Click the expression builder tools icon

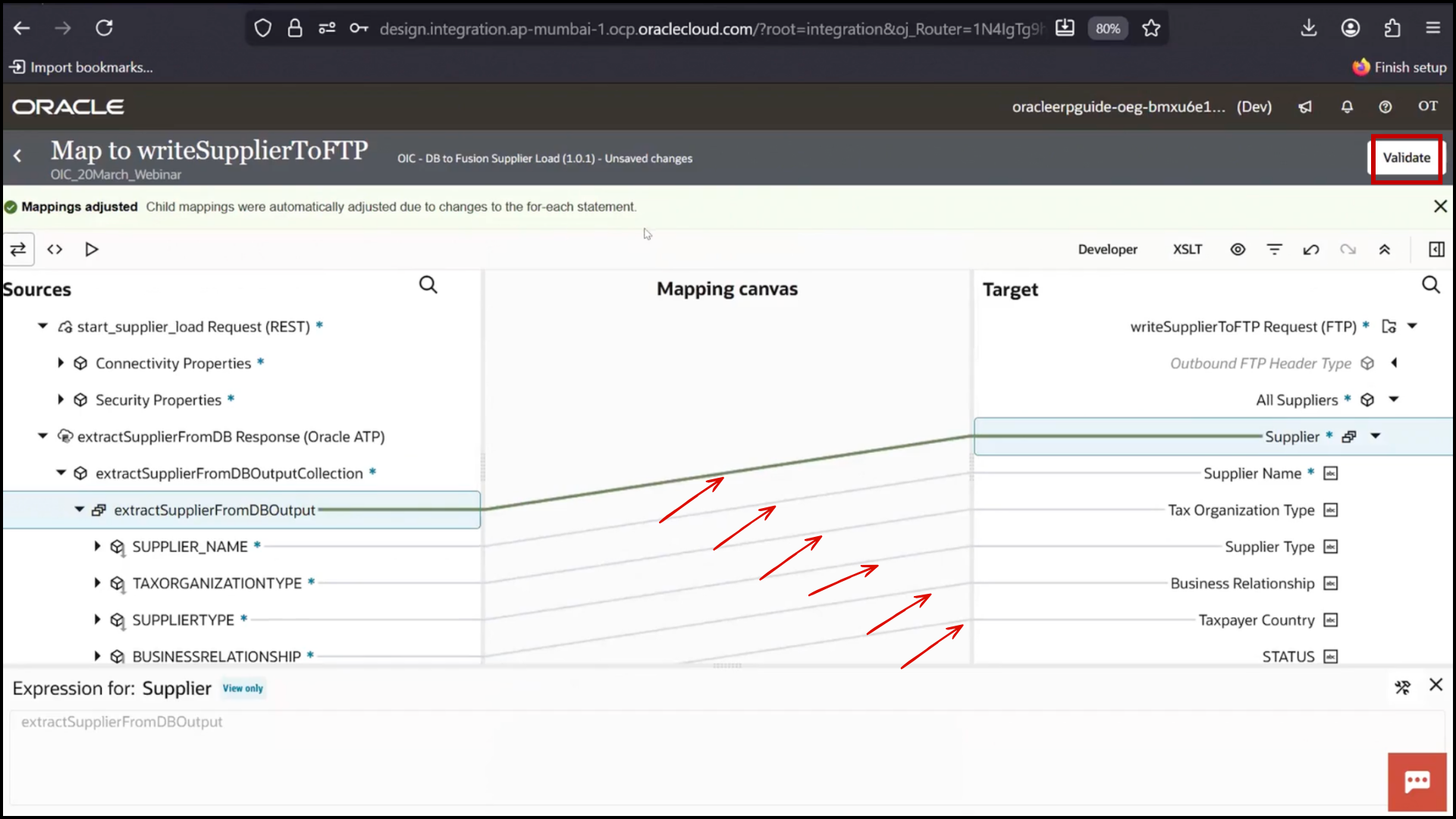tap(1402, 687)
